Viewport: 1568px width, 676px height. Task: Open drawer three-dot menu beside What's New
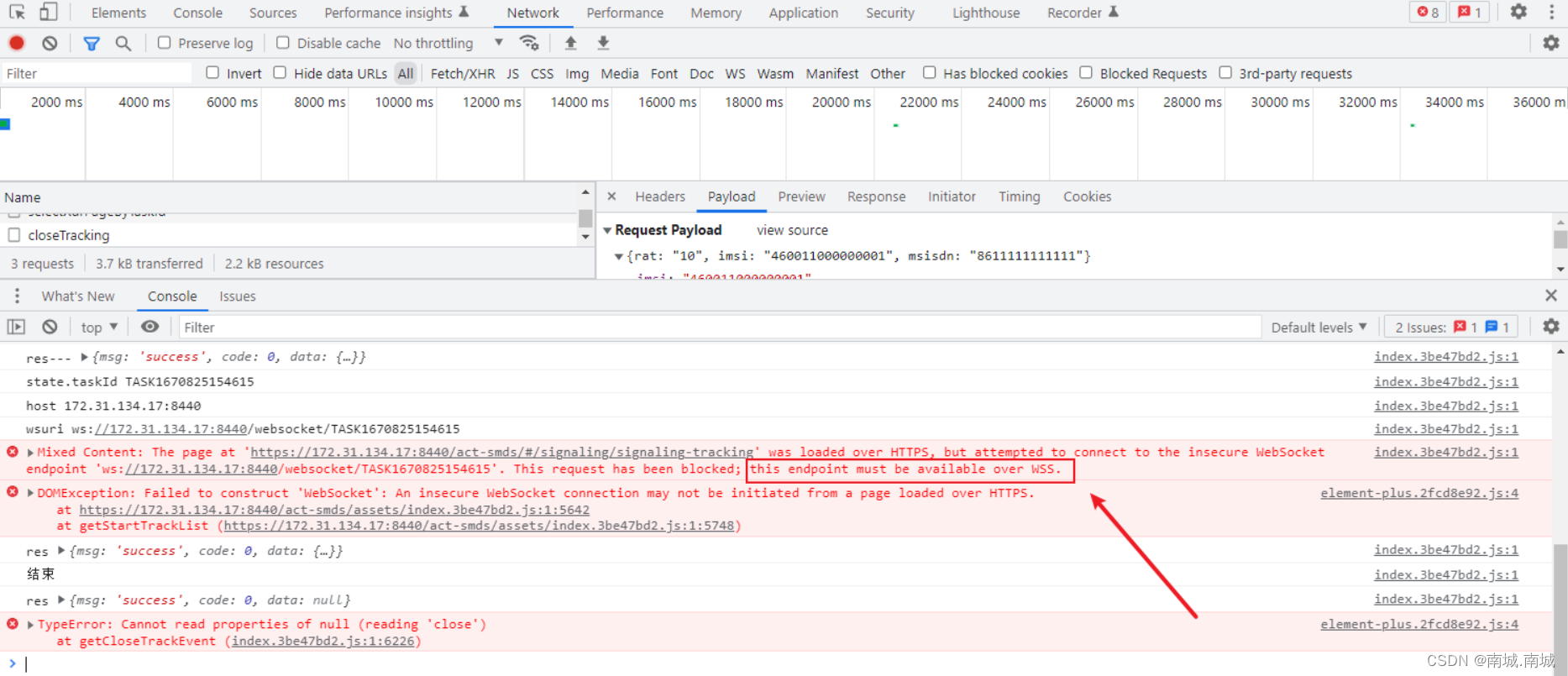(17, 296)
